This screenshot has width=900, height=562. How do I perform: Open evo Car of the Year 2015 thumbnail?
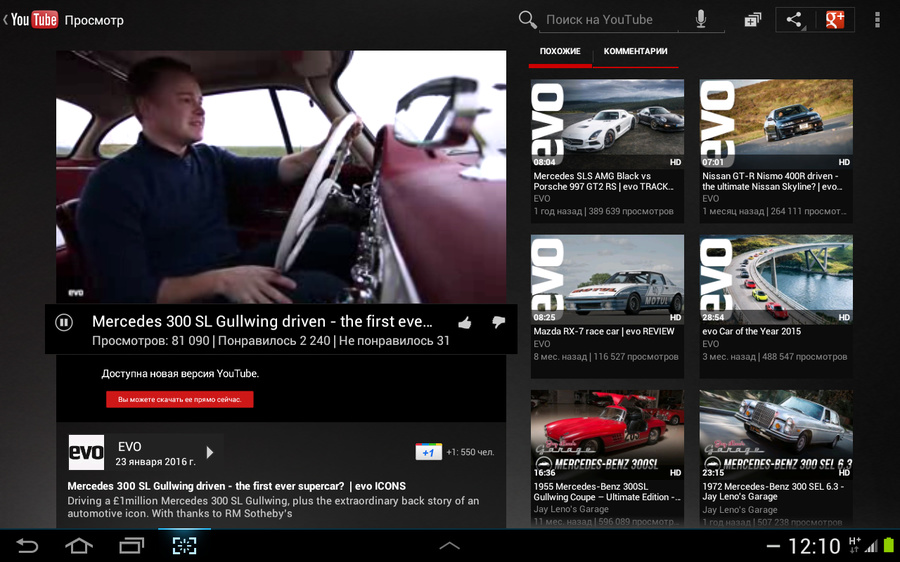click(x=776, y=278)
